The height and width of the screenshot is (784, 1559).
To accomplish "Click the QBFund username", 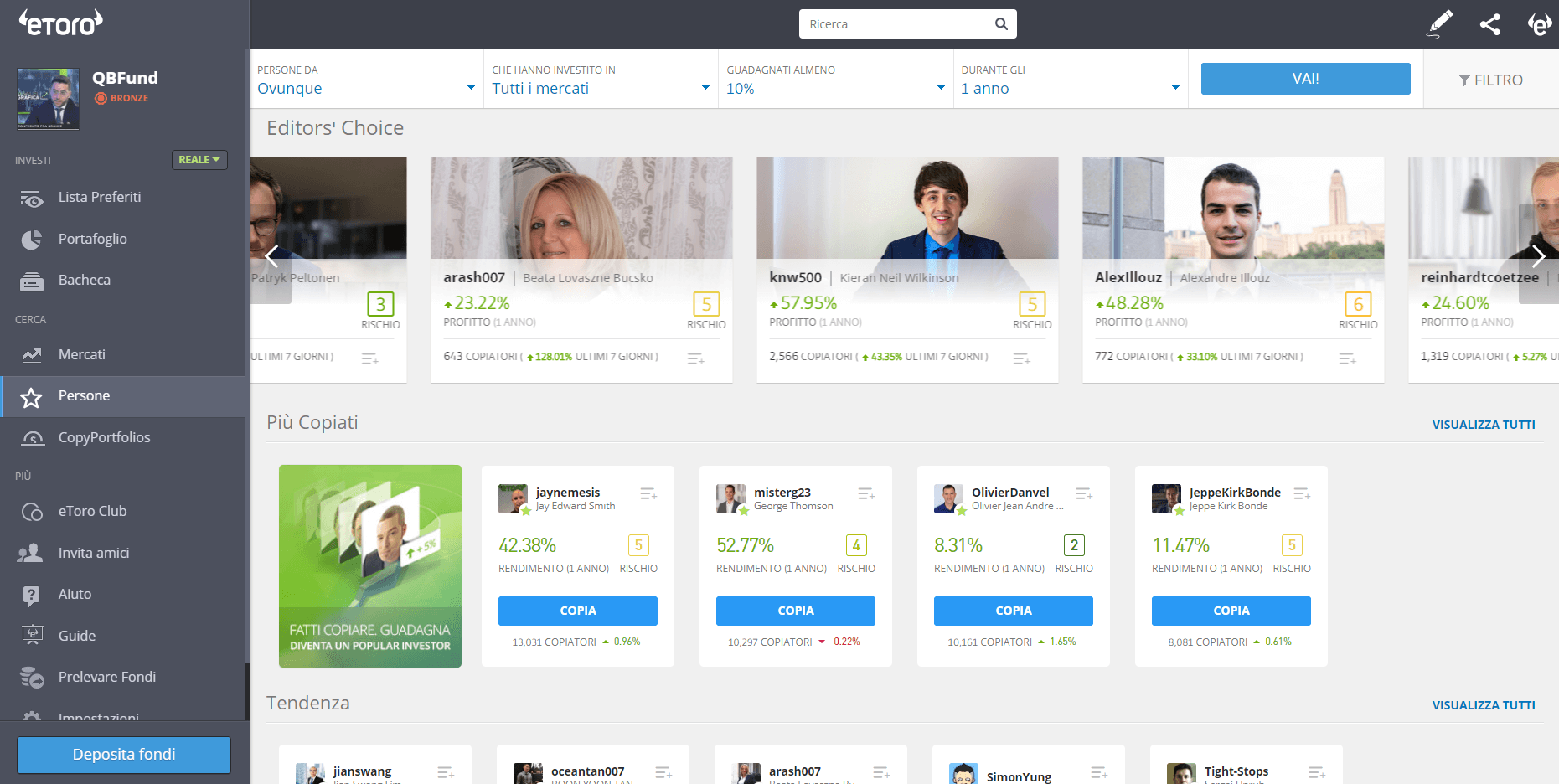I will pos(125,78).
